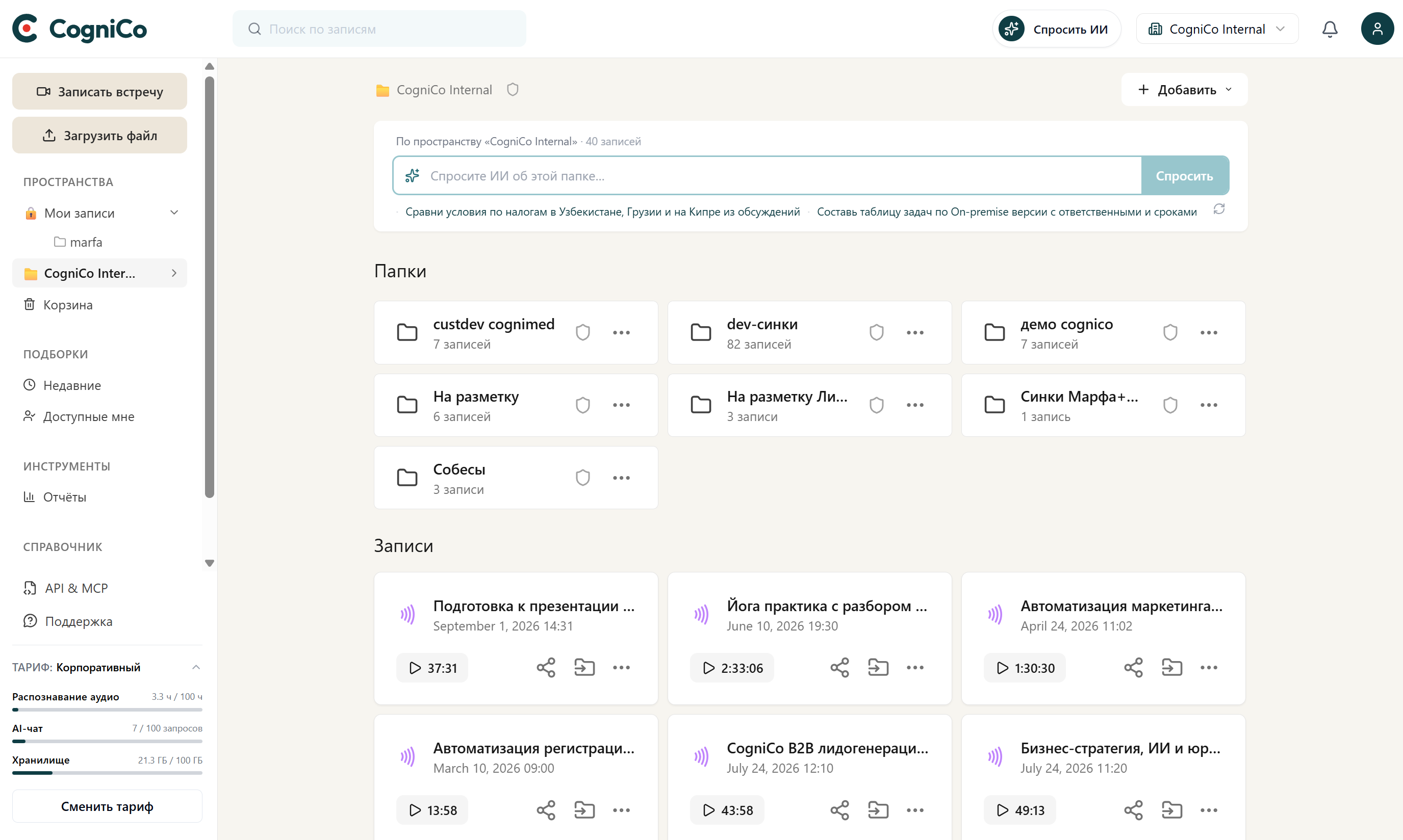Toggle shield on демо cognico folder
This screenshot has width=1403, height=840.
[x=1170, y=332]
